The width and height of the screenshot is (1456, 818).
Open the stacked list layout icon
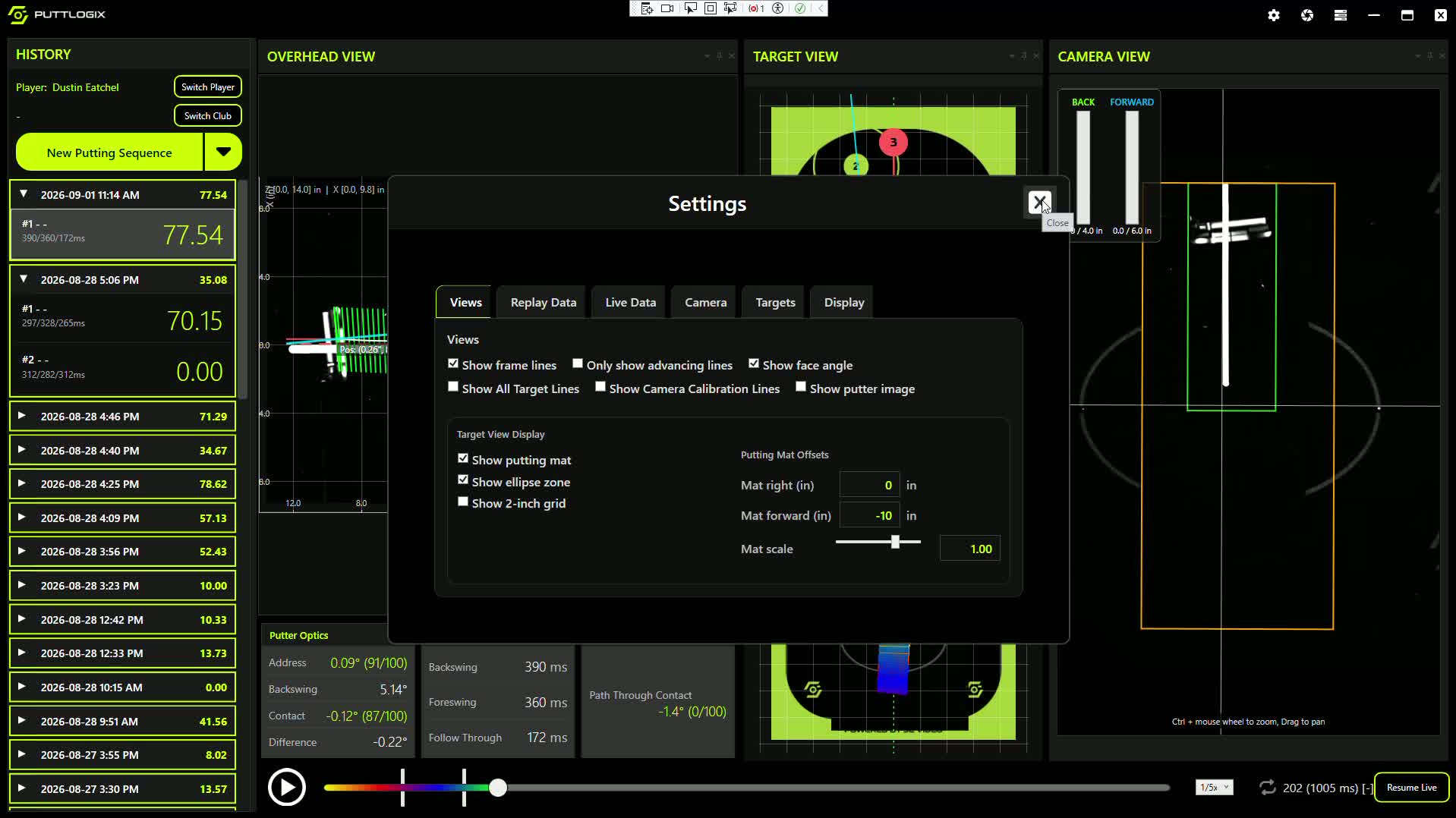click(x=1341, y=15)
